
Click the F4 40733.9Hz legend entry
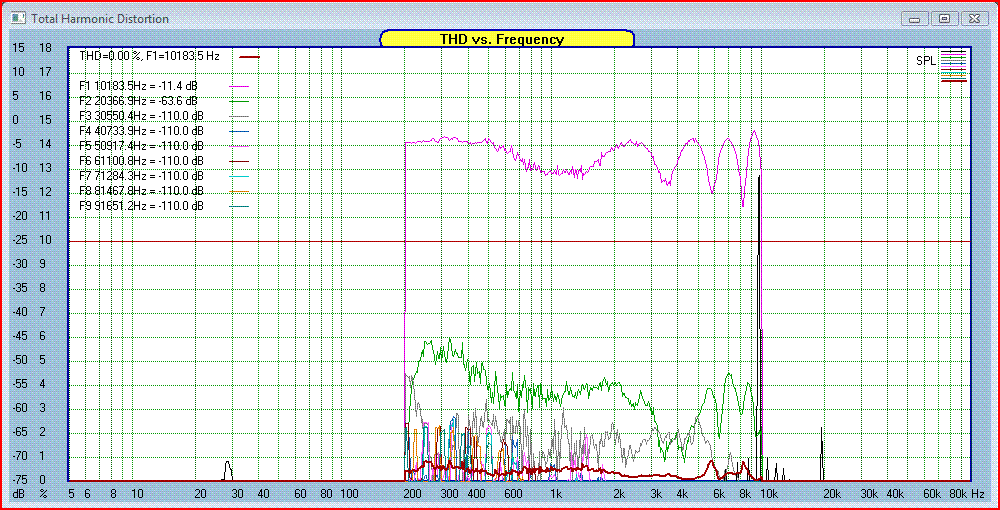[141, 131]
